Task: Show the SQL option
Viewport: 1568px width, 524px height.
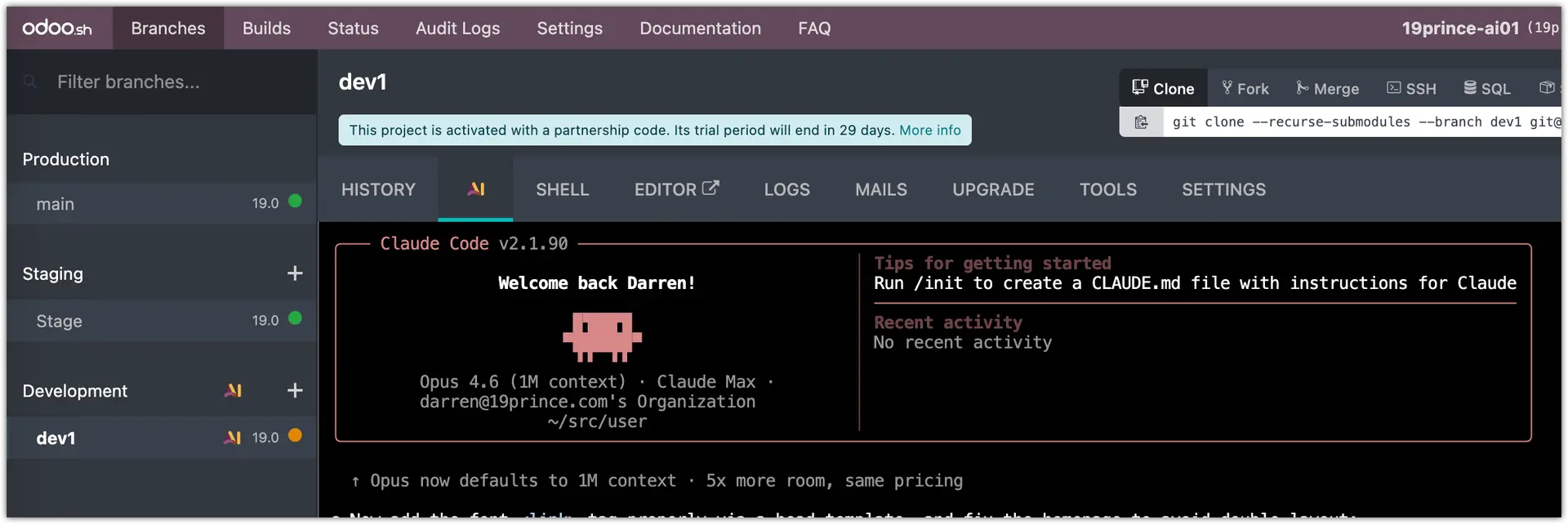Action: tap(1486, 88)
